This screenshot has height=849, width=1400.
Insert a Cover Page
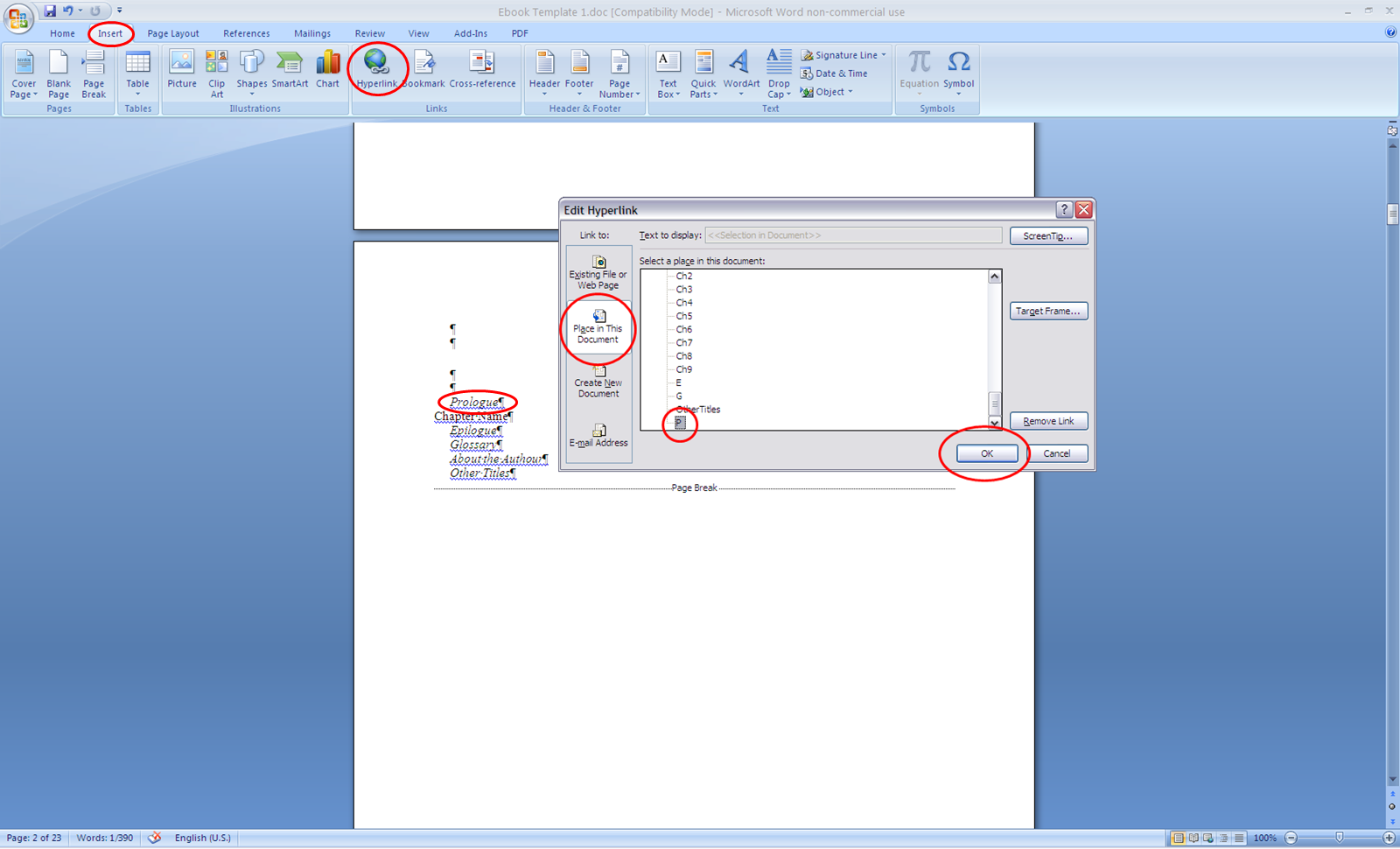click(23, 74)
